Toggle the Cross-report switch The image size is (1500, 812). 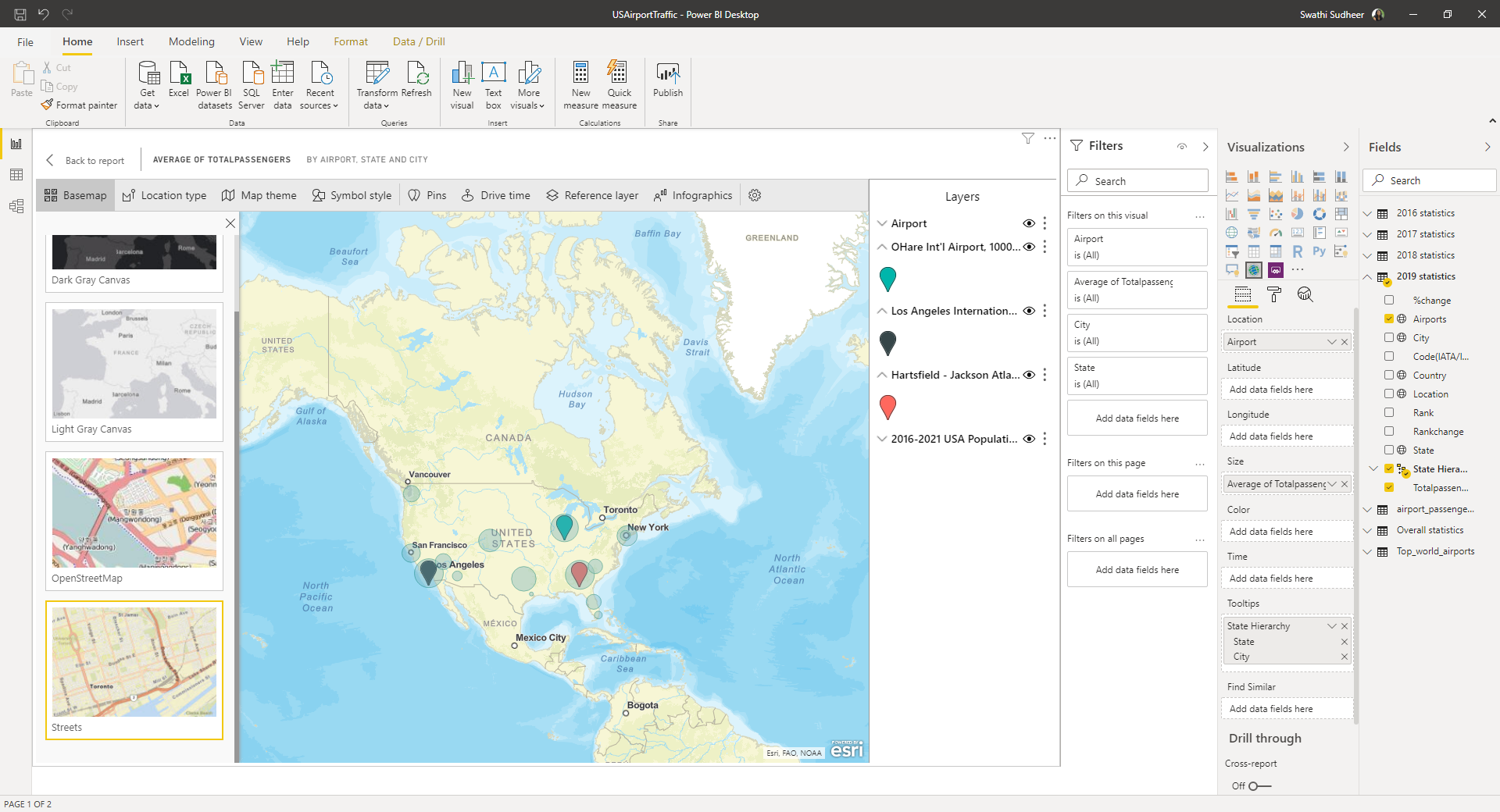tap(1259, 786)
